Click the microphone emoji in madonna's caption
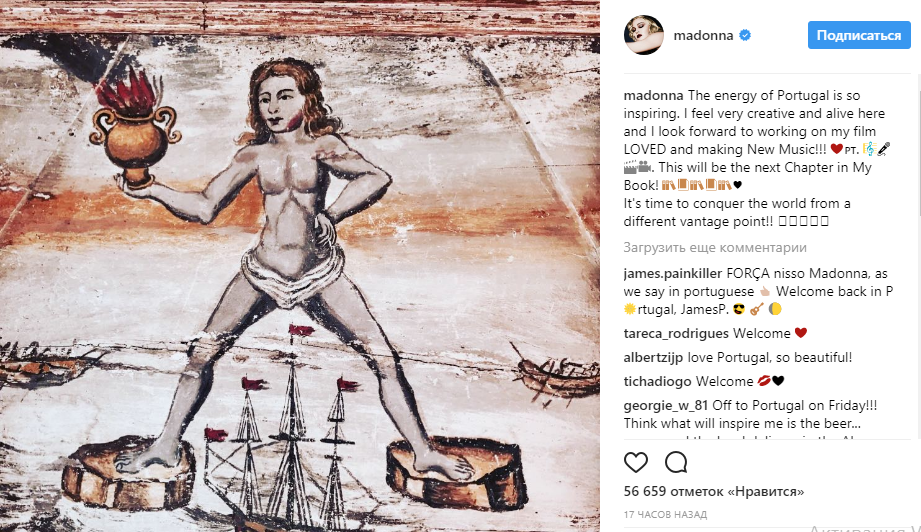This screenshot has height=532, width=921. coord(883,149)
